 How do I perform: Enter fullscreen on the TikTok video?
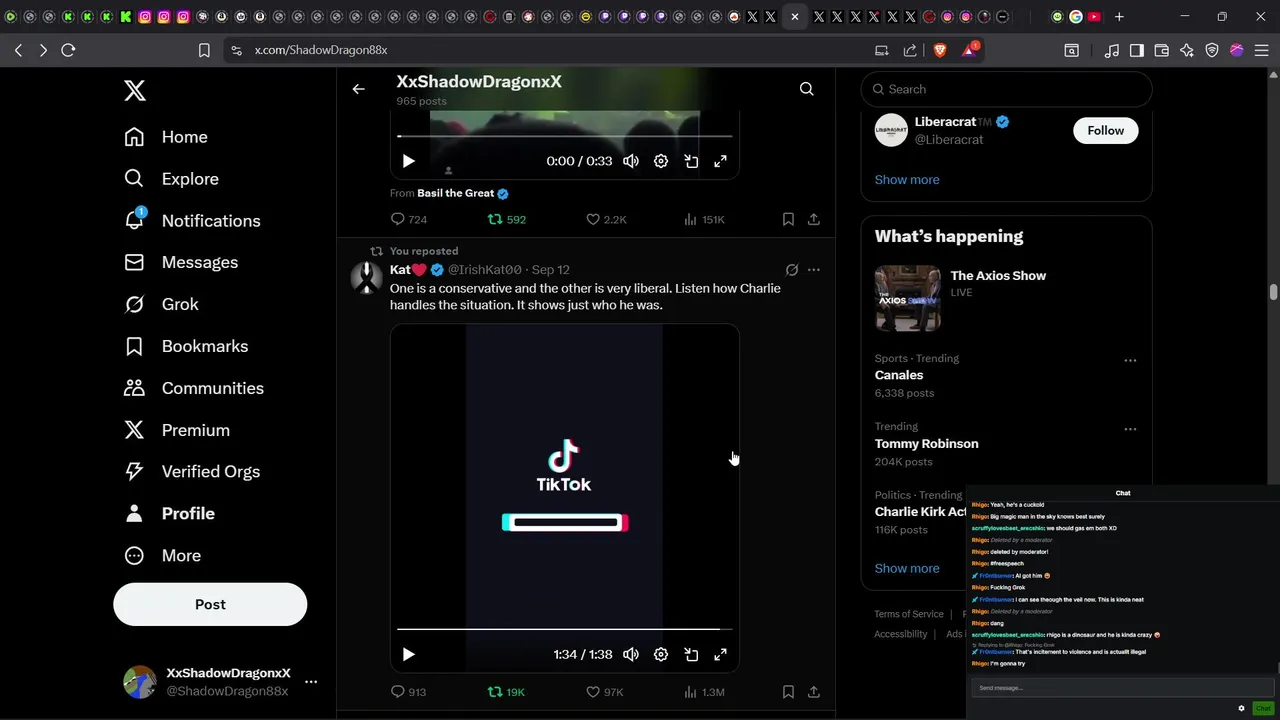(x=720, y=654)
